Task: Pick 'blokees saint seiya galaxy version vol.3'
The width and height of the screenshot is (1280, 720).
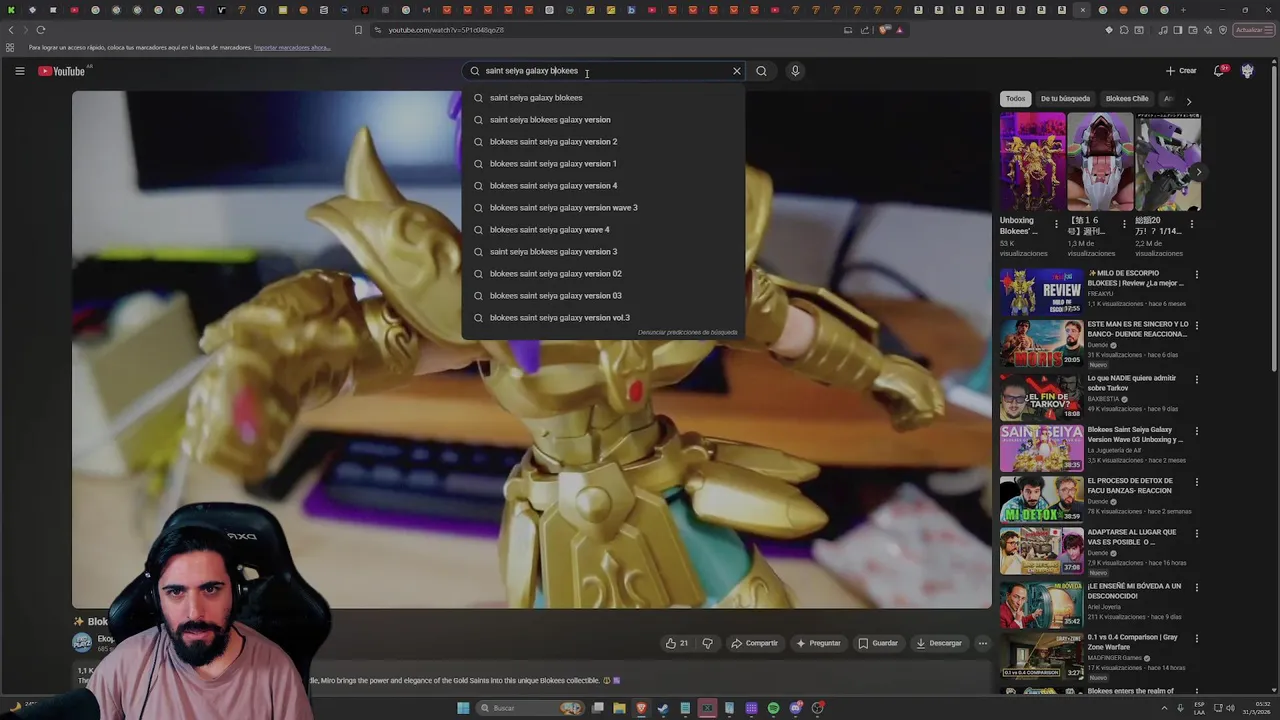Action: (603, 318)
